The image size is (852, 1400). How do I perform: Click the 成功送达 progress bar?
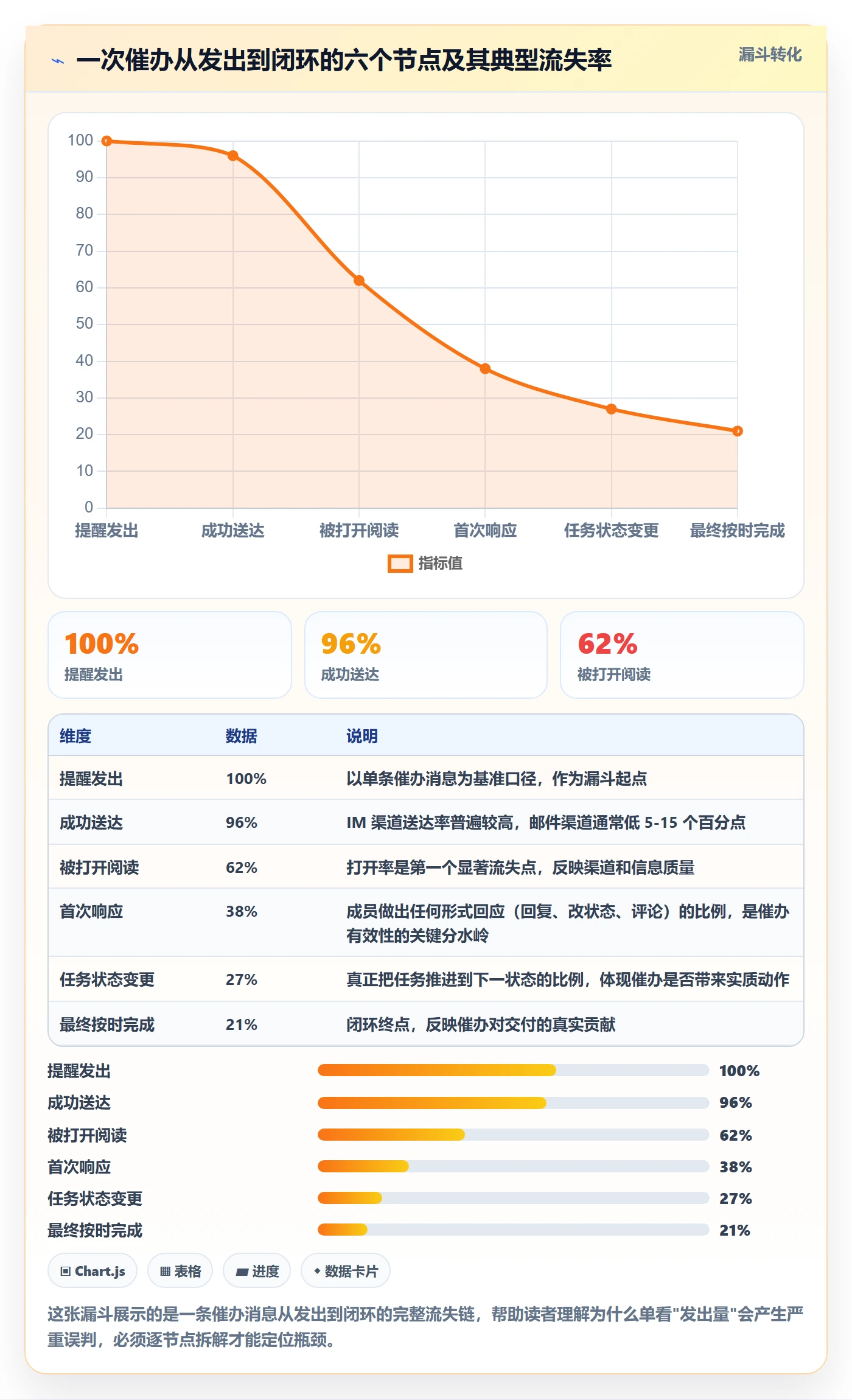point(514,1103)
